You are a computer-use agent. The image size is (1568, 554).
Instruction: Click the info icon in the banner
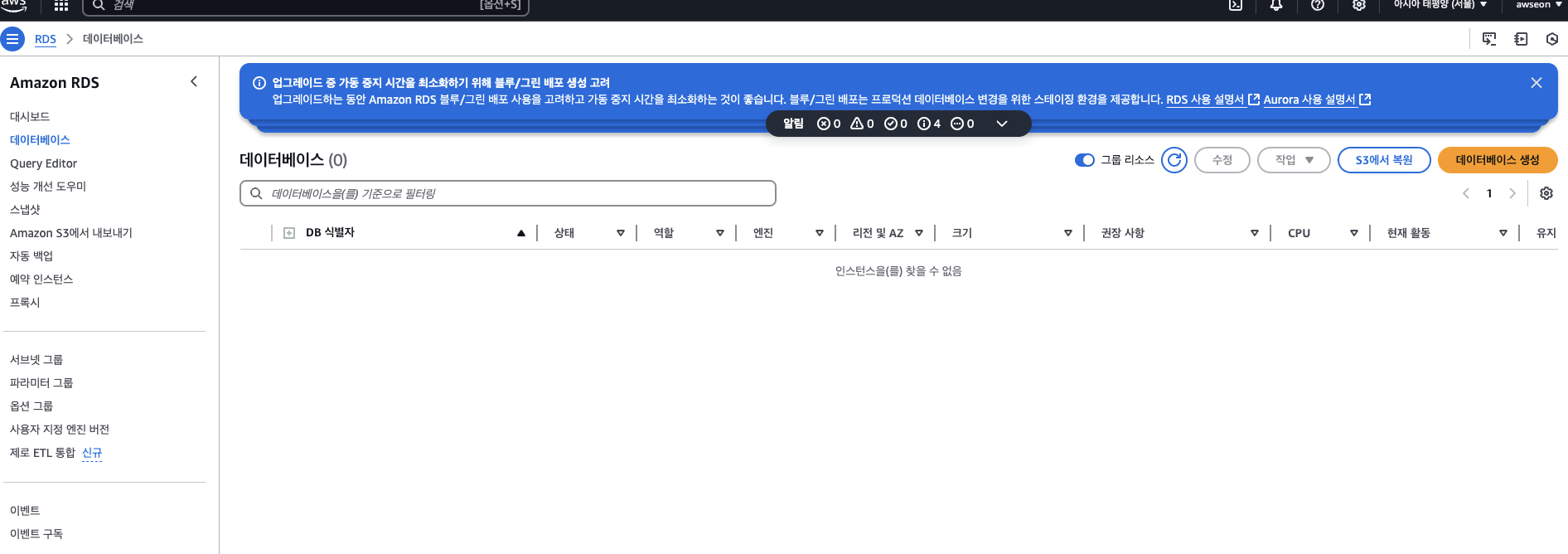click(x=259, y=83)
